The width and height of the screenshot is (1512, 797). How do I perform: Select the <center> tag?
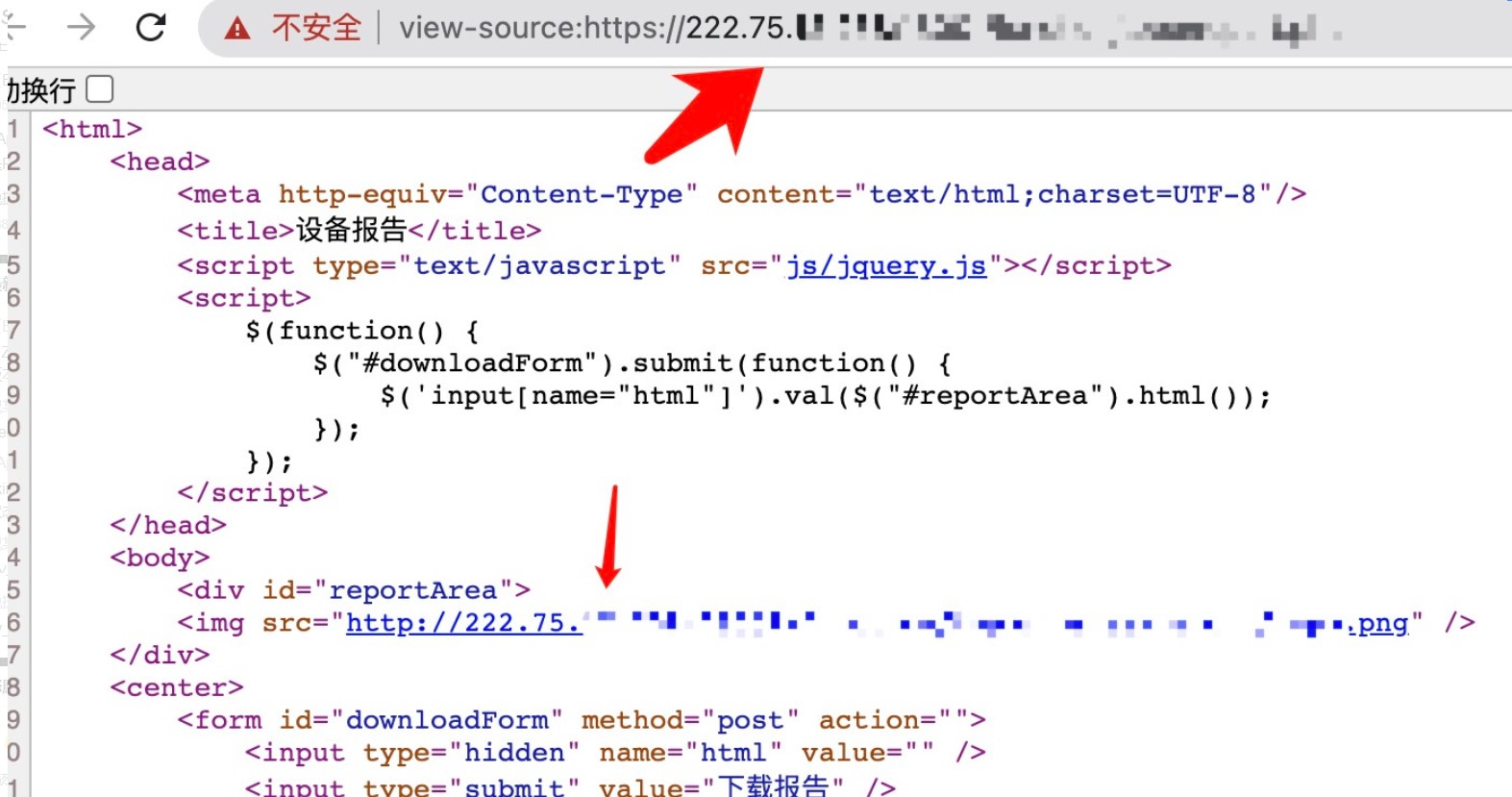[x=177, y=687]
